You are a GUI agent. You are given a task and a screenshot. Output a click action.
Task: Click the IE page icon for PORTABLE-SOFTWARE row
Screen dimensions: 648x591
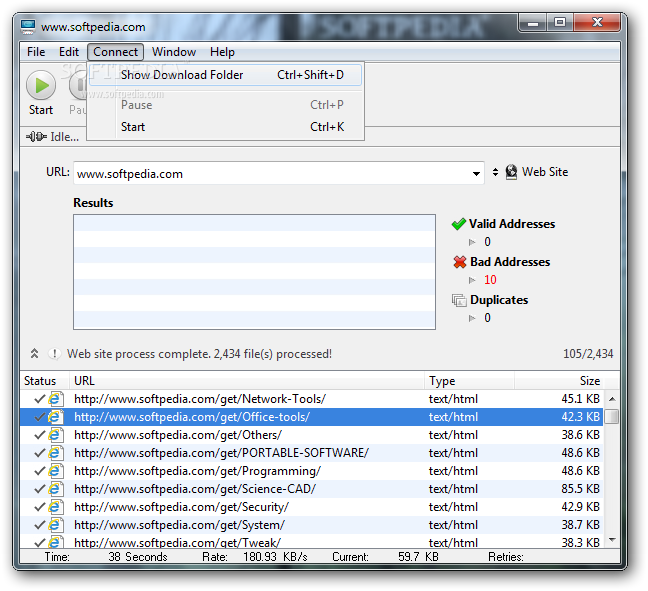56,453
